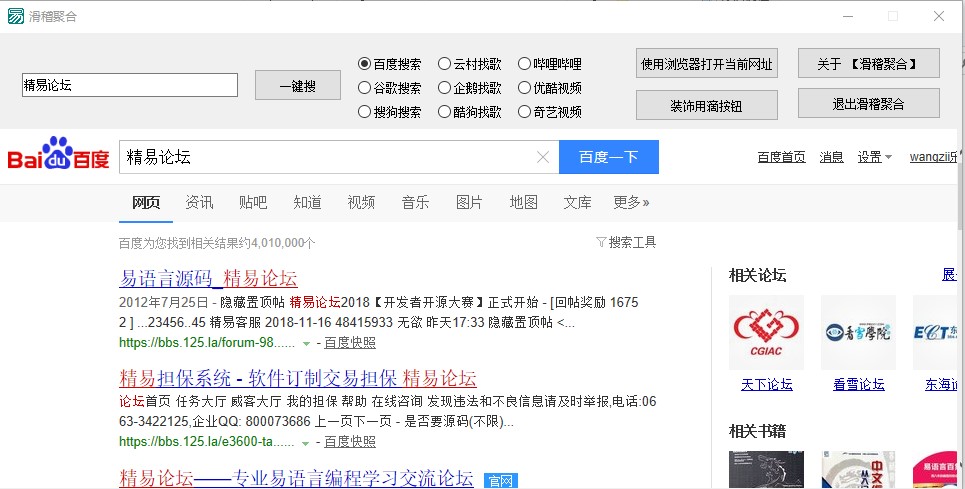Open the 贴吧 tab

coord(253,202)
